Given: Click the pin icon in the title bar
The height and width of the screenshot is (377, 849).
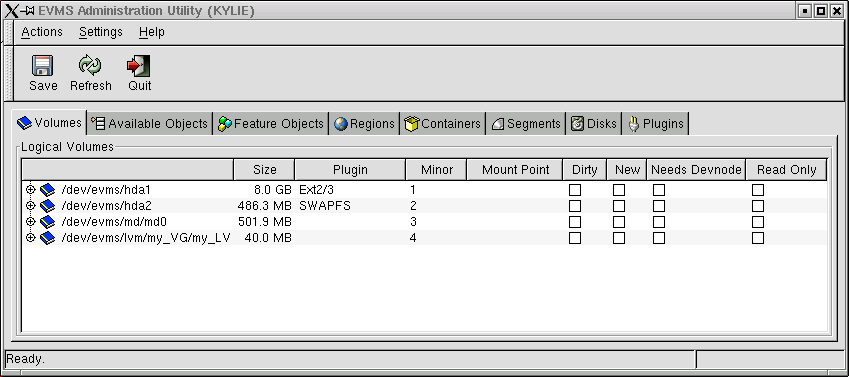Looking at the screenshot, I should pyautogui.click(x=28, y=10).
